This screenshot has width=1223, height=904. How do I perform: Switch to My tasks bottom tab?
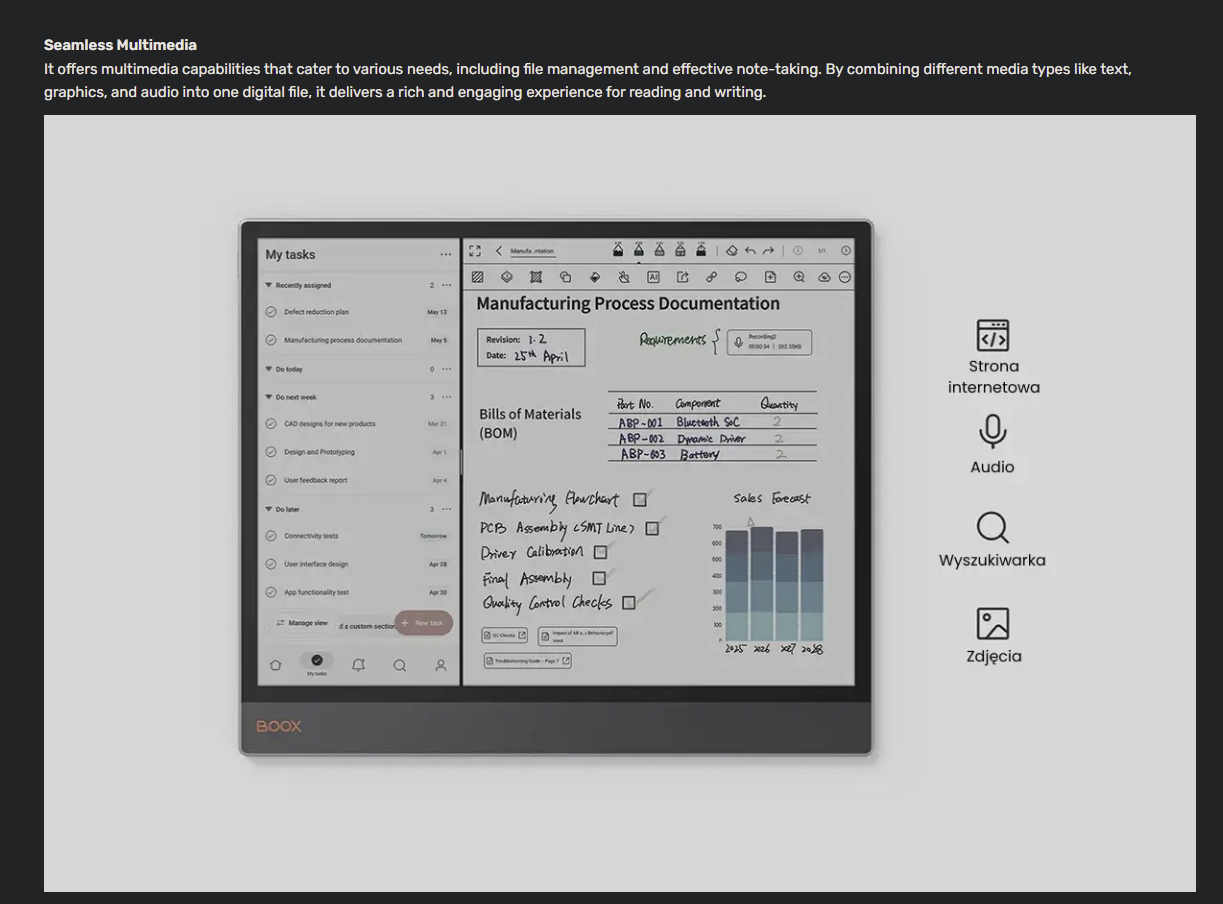317,664
